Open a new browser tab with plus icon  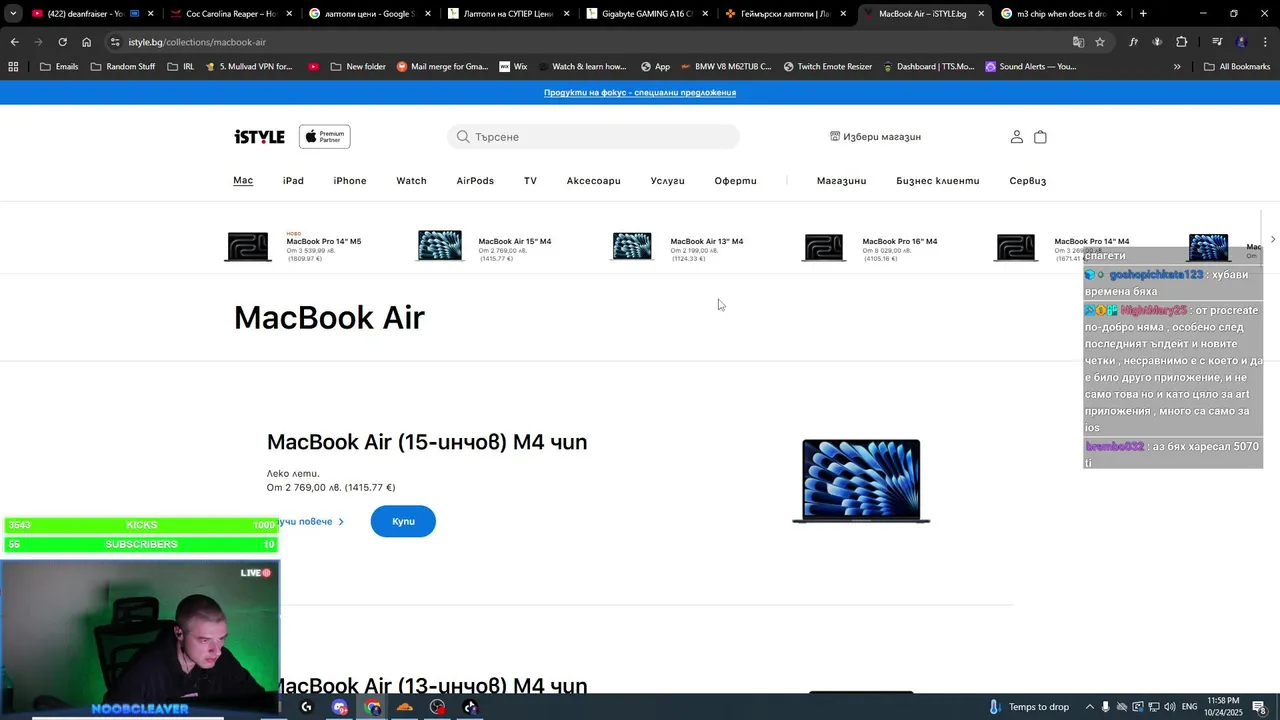coord(1143,14)
